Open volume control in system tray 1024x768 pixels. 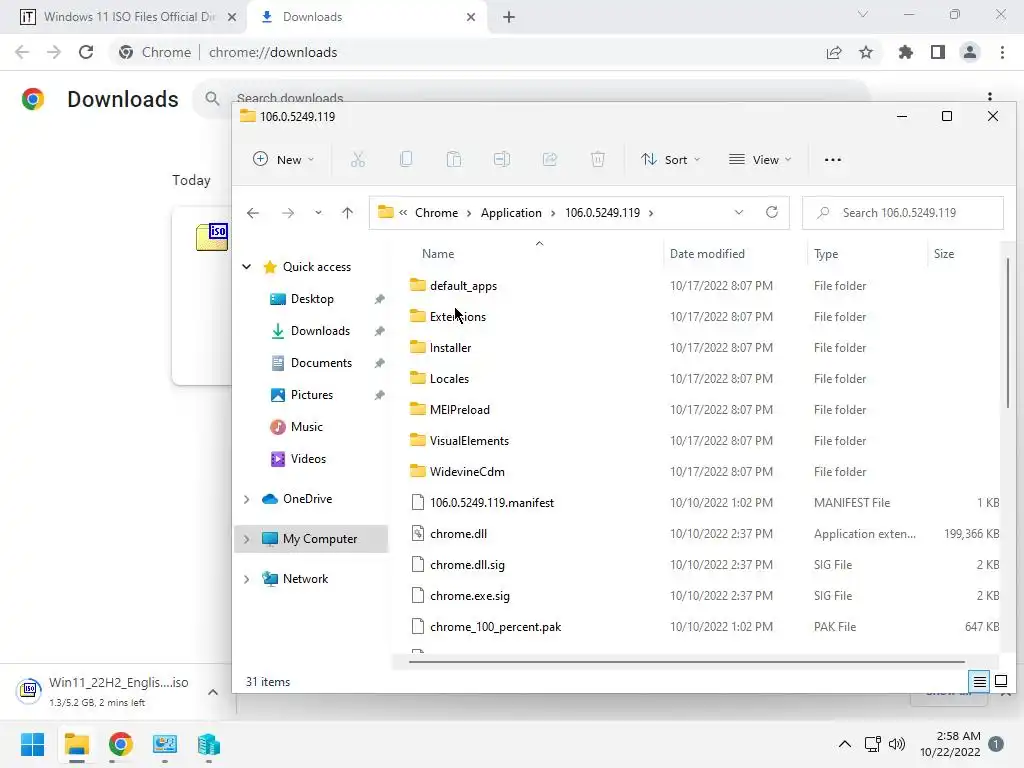tap(897, 744)
